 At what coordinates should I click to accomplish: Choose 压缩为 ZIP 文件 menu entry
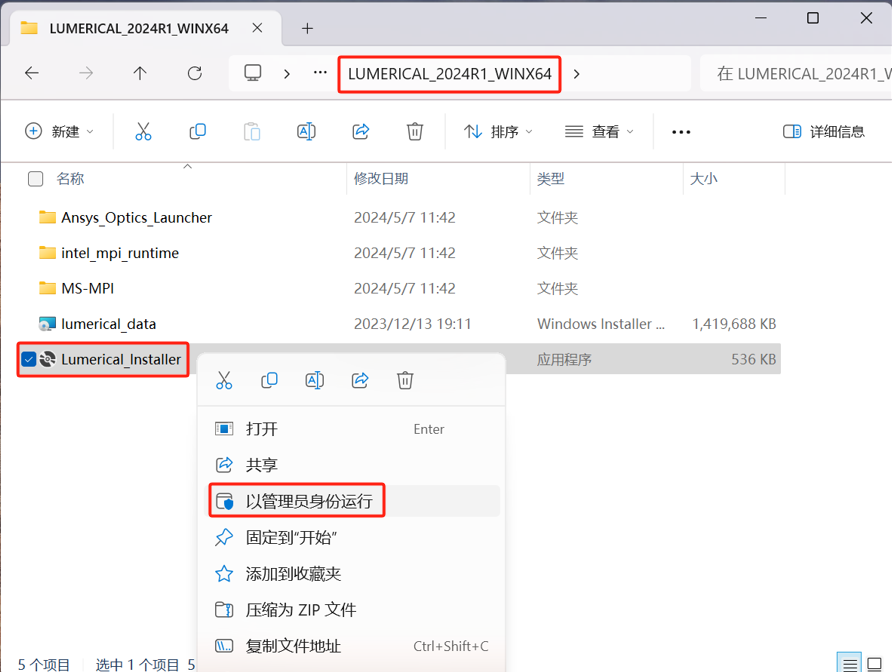coord(301,610)
